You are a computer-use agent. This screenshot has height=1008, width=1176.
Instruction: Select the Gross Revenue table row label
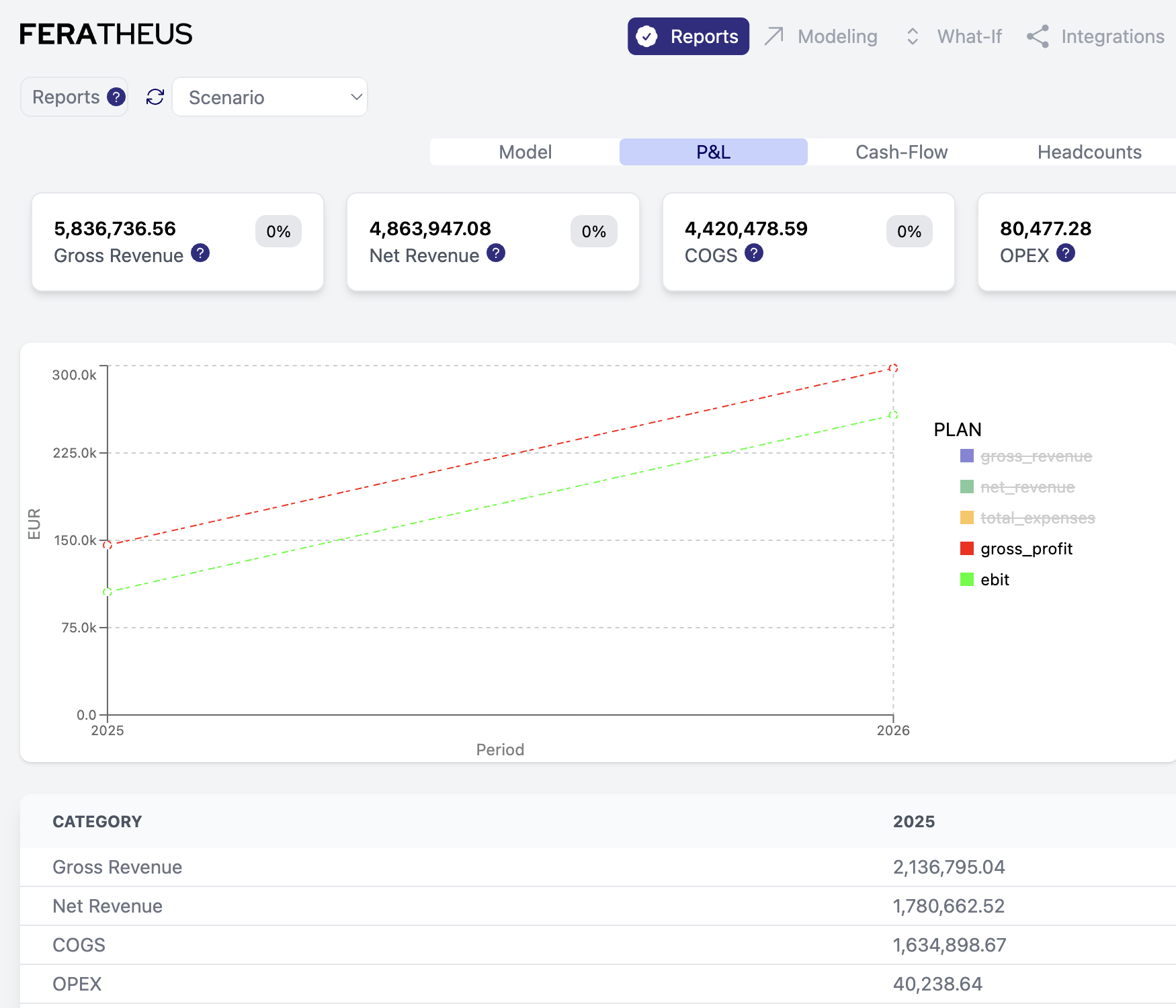pos(118,867)
